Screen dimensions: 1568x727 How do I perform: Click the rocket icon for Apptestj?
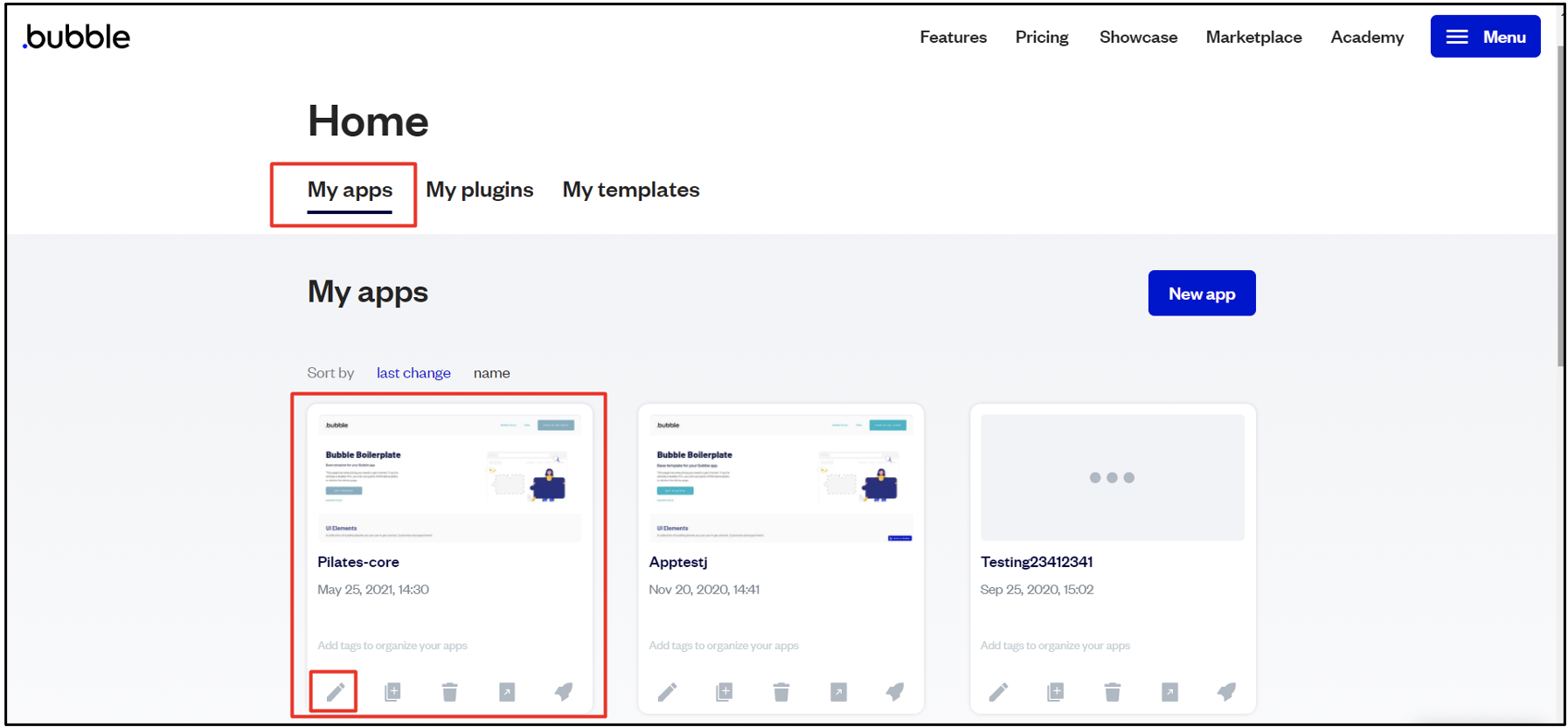(x=895, y=692)
